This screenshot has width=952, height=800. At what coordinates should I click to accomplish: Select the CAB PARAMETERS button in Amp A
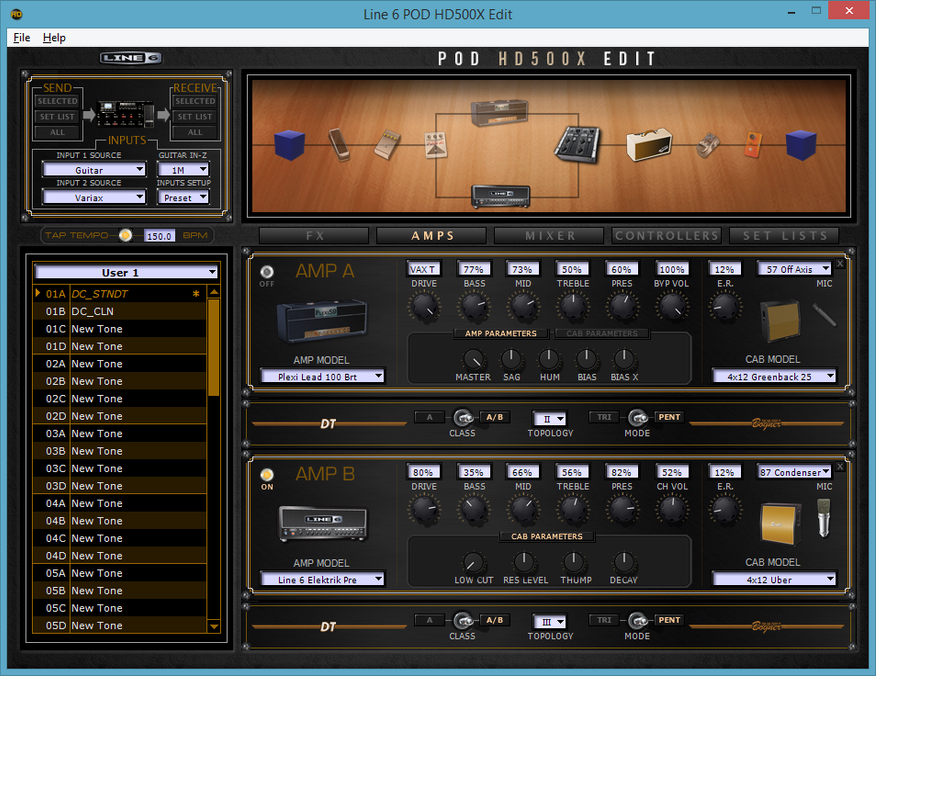(x=602, y=333)
